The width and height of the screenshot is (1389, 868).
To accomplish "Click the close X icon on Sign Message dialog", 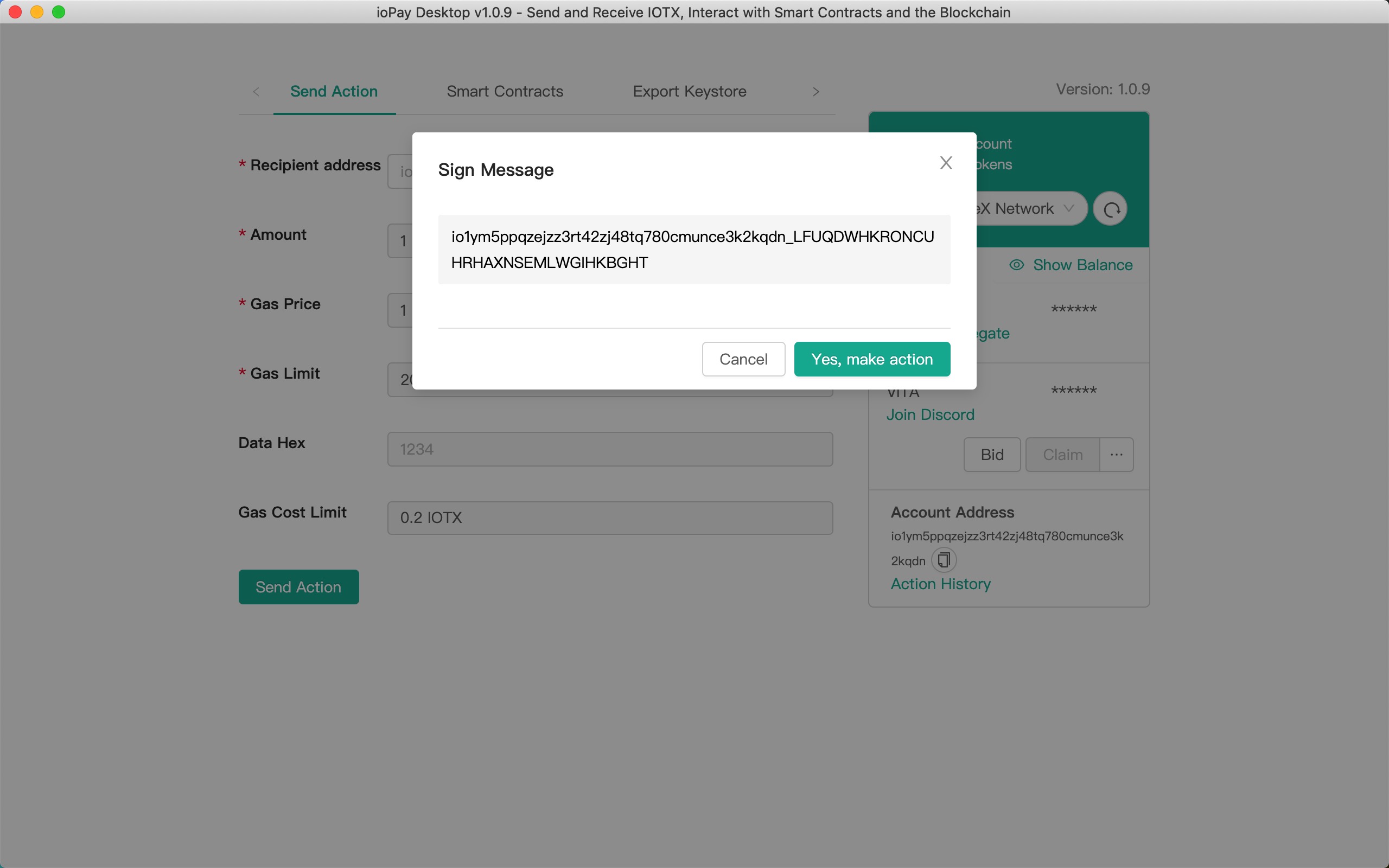I will click(944, 163).
